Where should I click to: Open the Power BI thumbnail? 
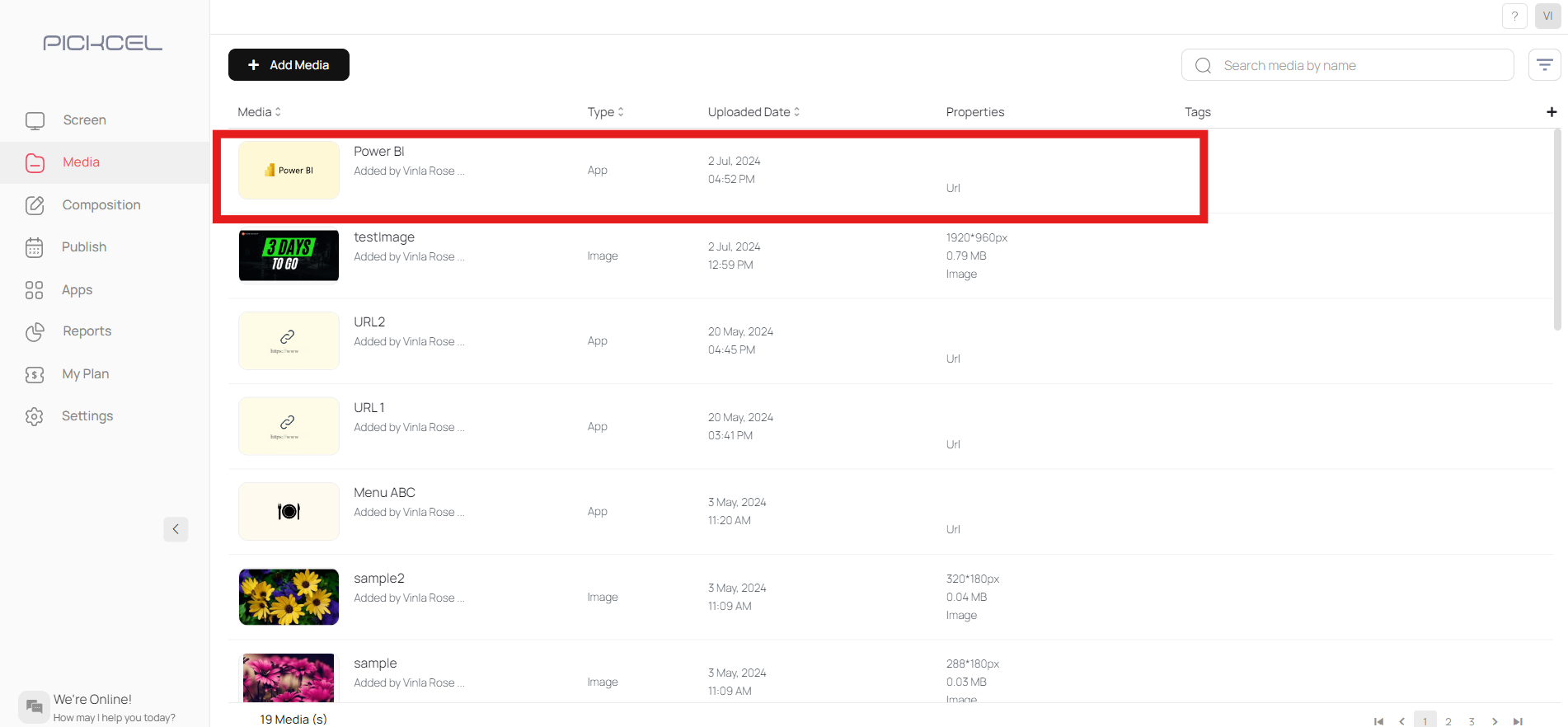click(289, 171)
